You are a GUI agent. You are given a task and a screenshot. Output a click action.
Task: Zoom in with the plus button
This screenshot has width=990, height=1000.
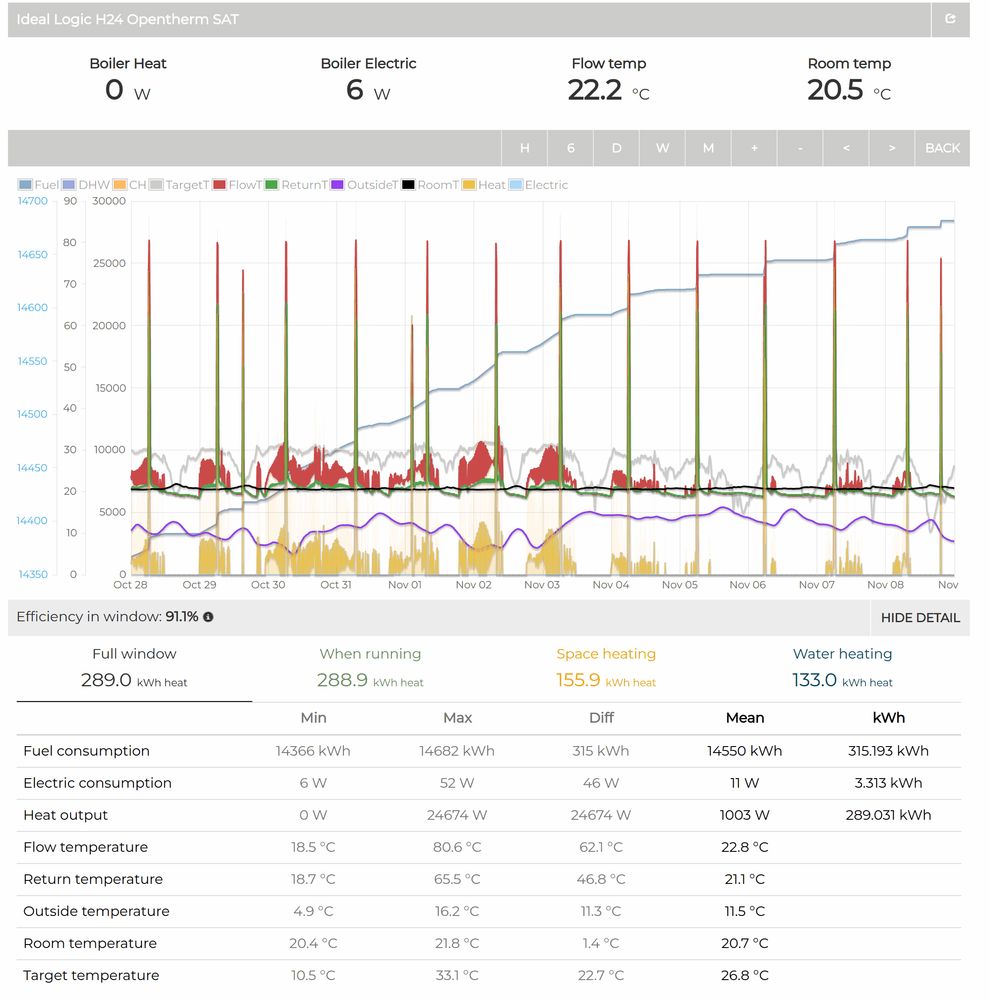pyautogui.click(x=754, y=148)
